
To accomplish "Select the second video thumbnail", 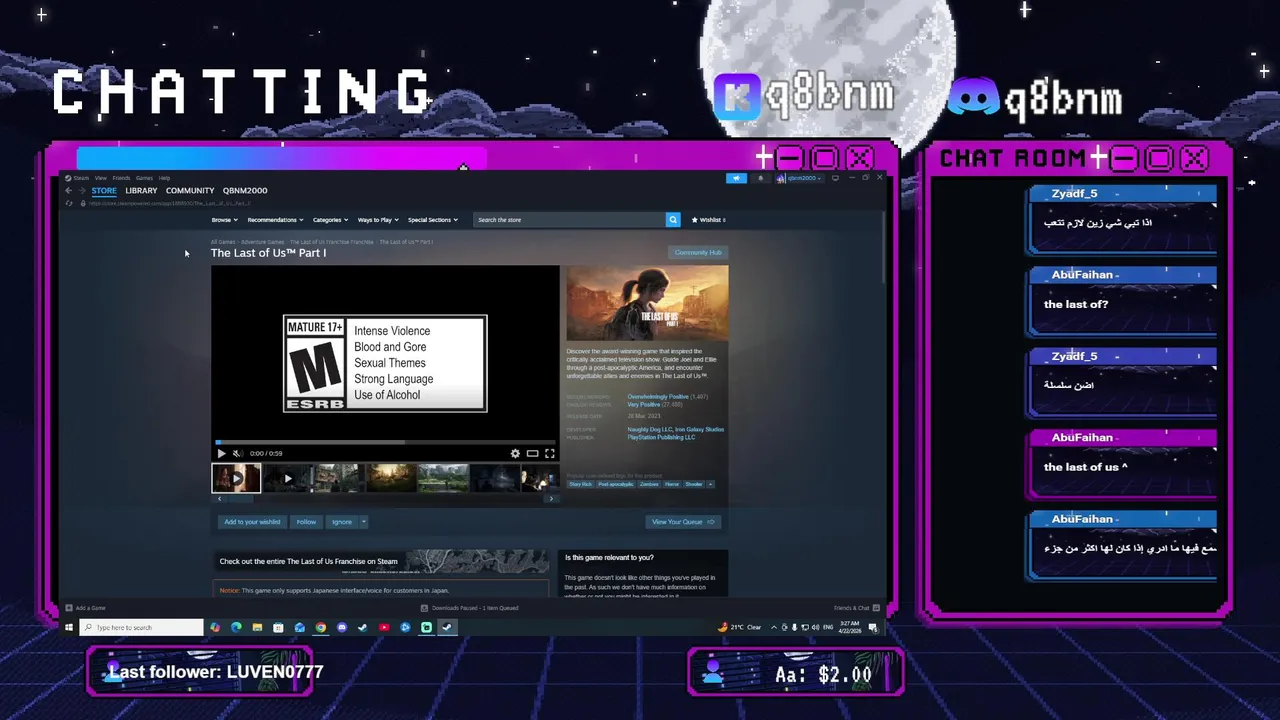I will point(288,478).
